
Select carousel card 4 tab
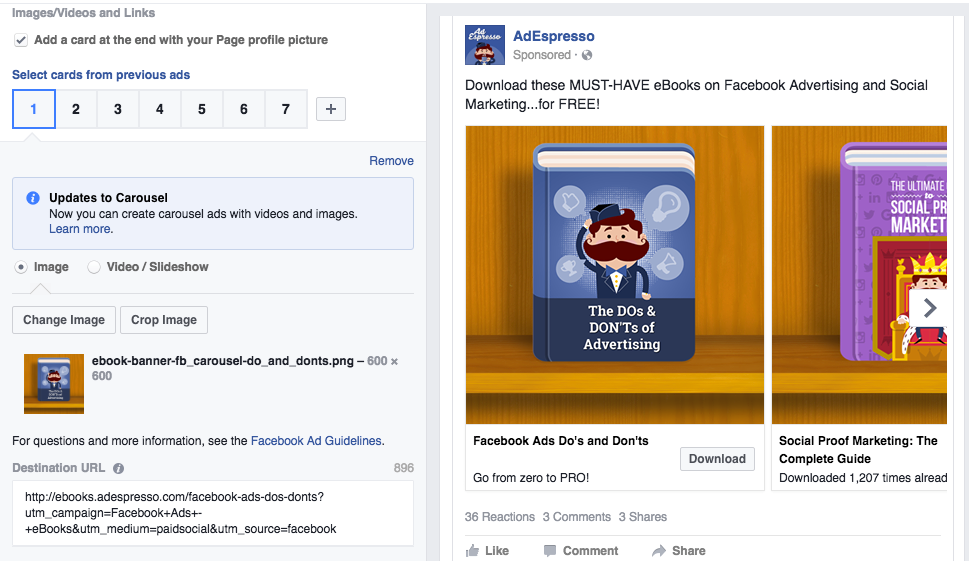coord(160,109)
